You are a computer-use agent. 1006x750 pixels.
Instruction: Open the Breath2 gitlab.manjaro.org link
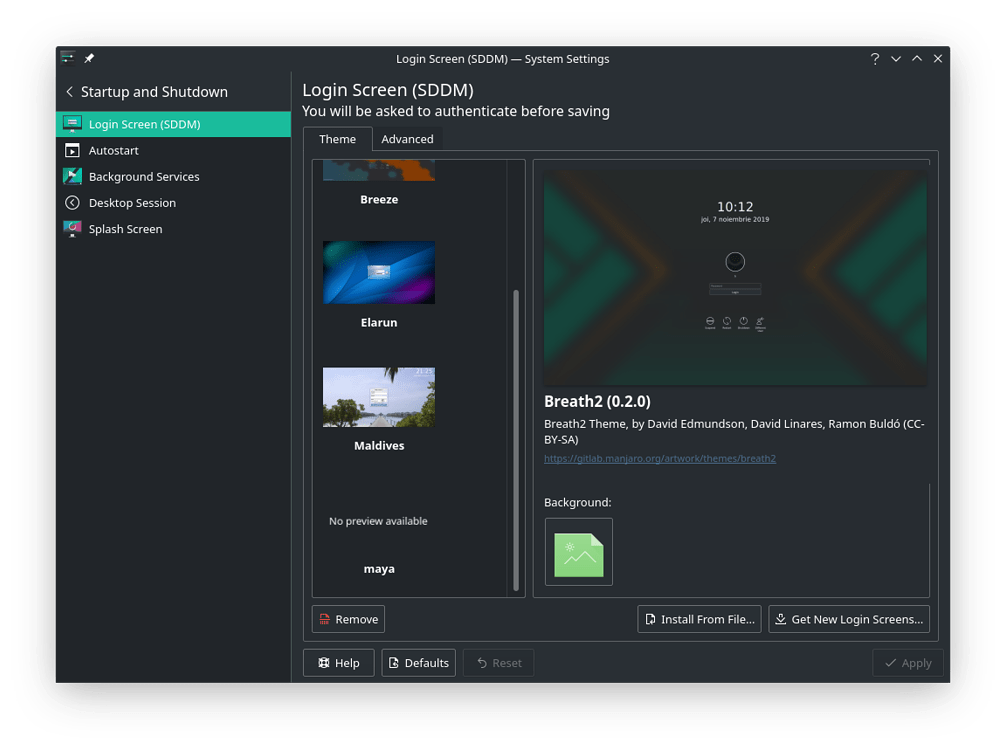(660, 458)
